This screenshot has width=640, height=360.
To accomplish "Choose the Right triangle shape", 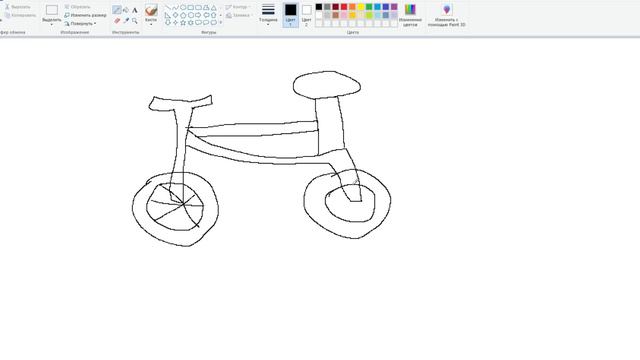I will click(168, 15).
